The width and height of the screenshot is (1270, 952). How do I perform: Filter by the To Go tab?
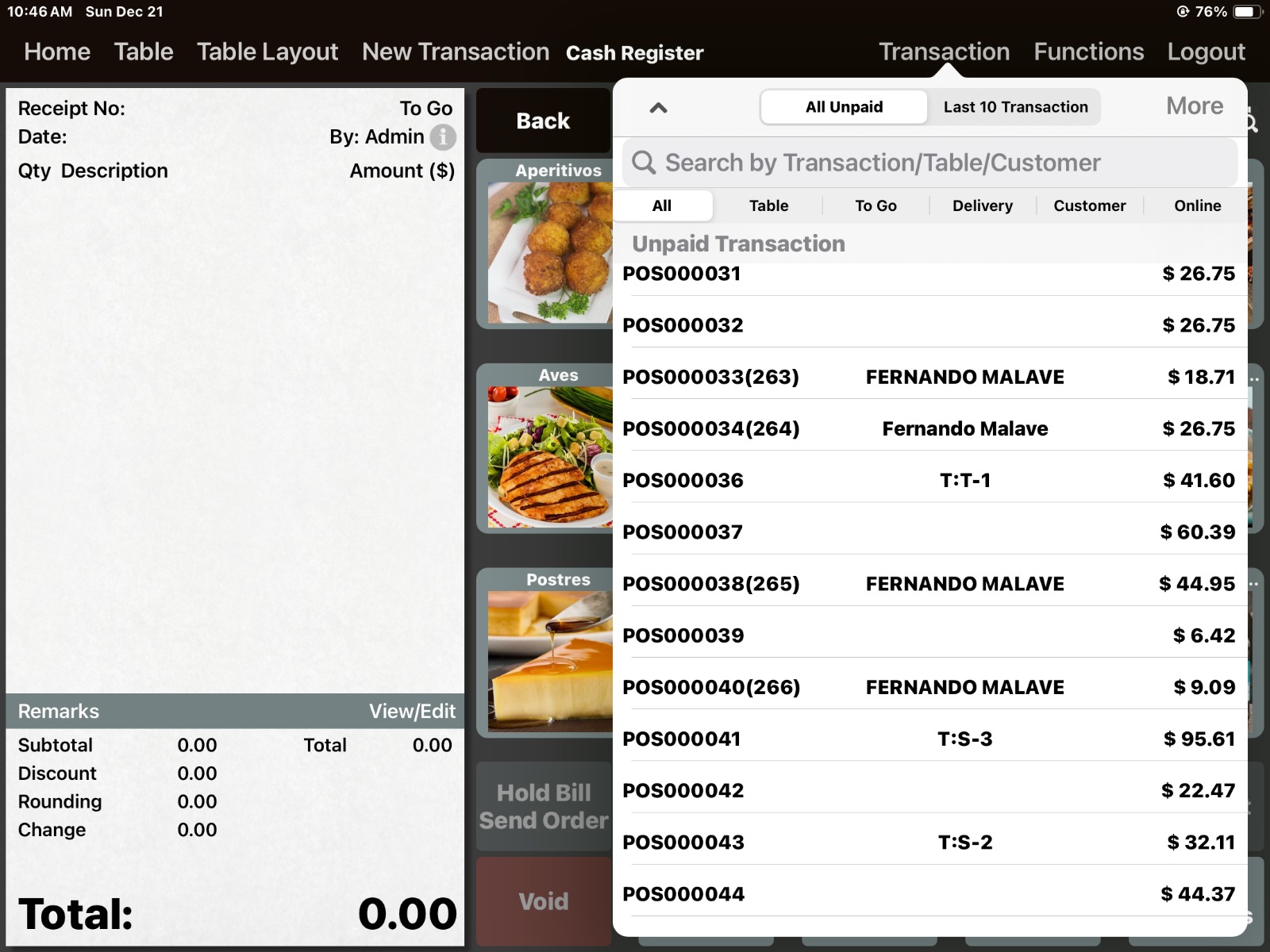coord(876,205)
